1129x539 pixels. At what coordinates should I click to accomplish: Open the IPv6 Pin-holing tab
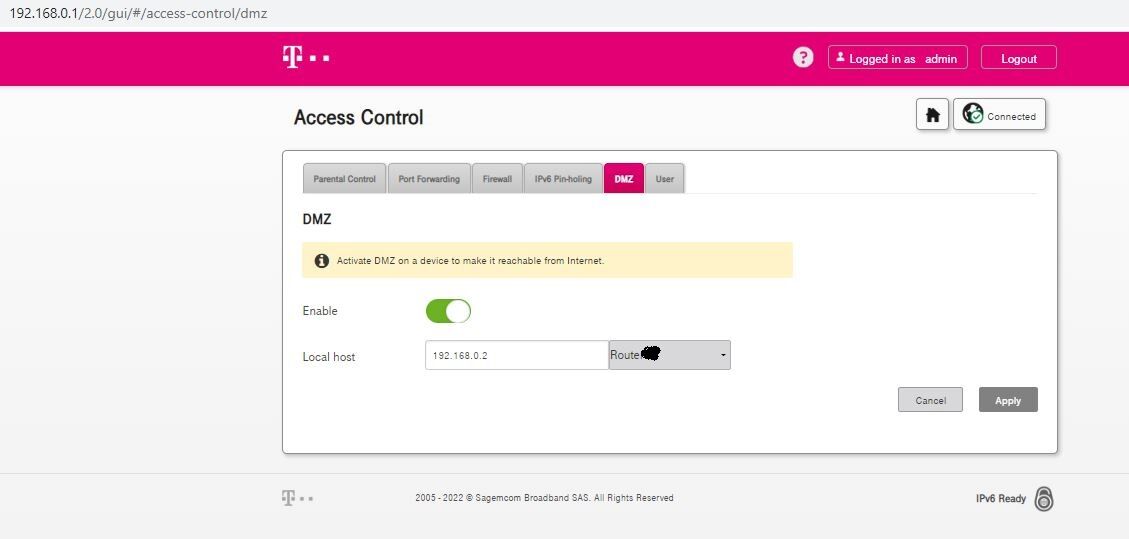pyautogui.click(x=563, y=178)
